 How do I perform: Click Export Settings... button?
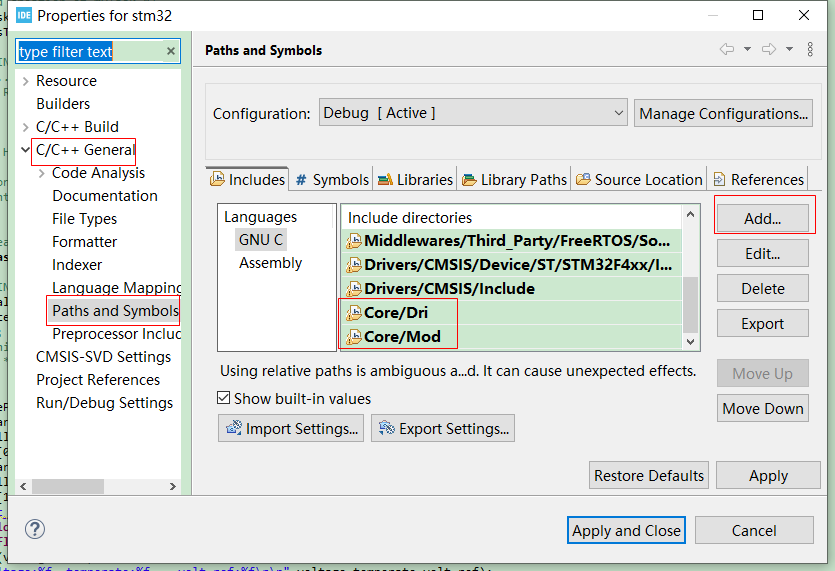pos(443,428)
